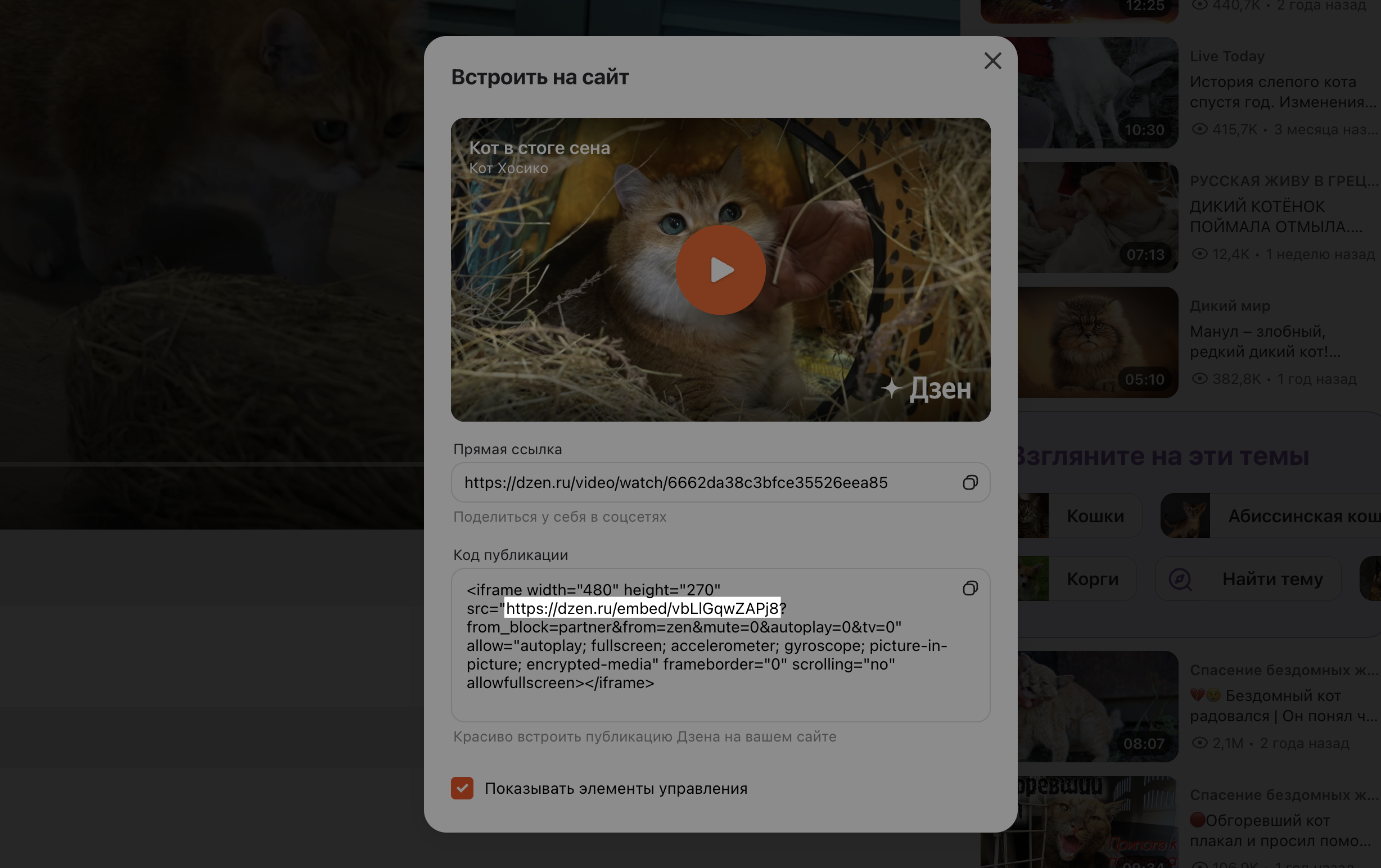1381x868 pixels.
Task: Click the Абиссинская кошка topic thumbnail image
Action: [1185, 516]
